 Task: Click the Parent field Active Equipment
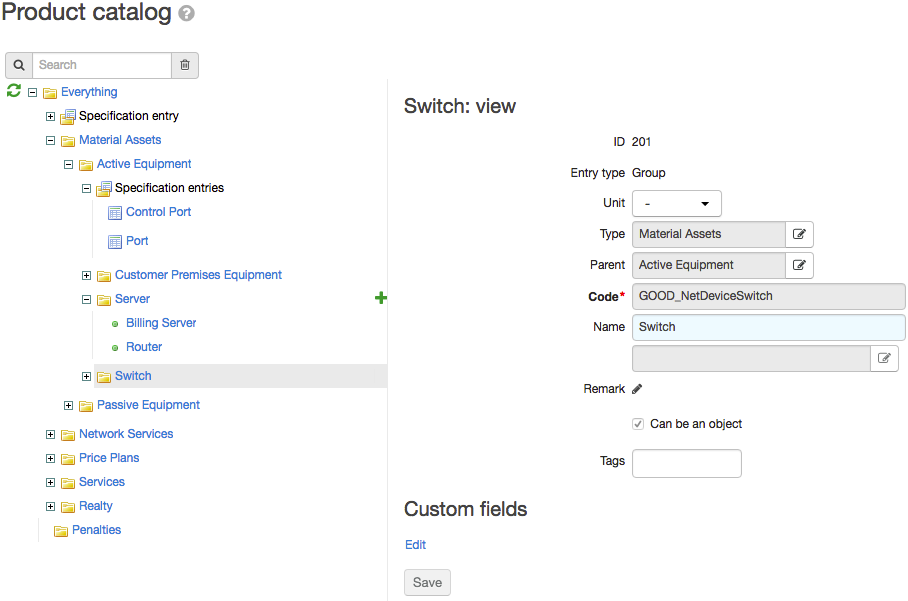coord(709,265)
